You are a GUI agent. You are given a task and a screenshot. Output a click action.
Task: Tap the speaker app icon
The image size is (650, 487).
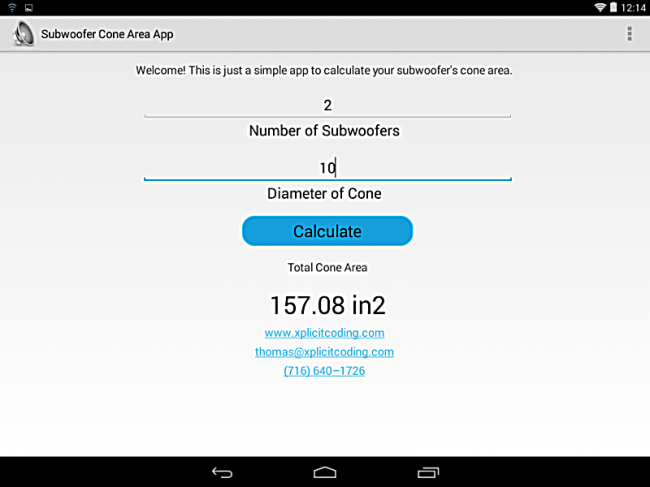[x=23, y=34]
